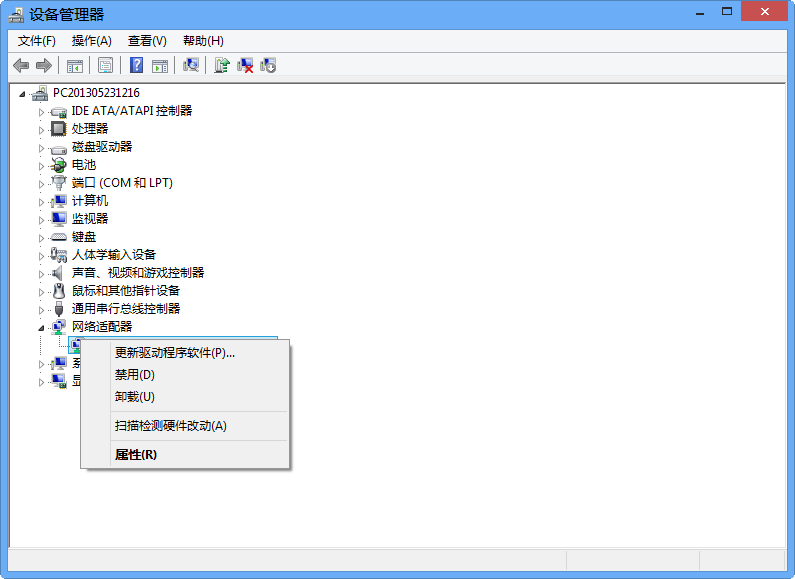Viewport: 795px width, 579px height.
Task: Open 属性(R) from the context menu
Action: (x=136, y=455)
